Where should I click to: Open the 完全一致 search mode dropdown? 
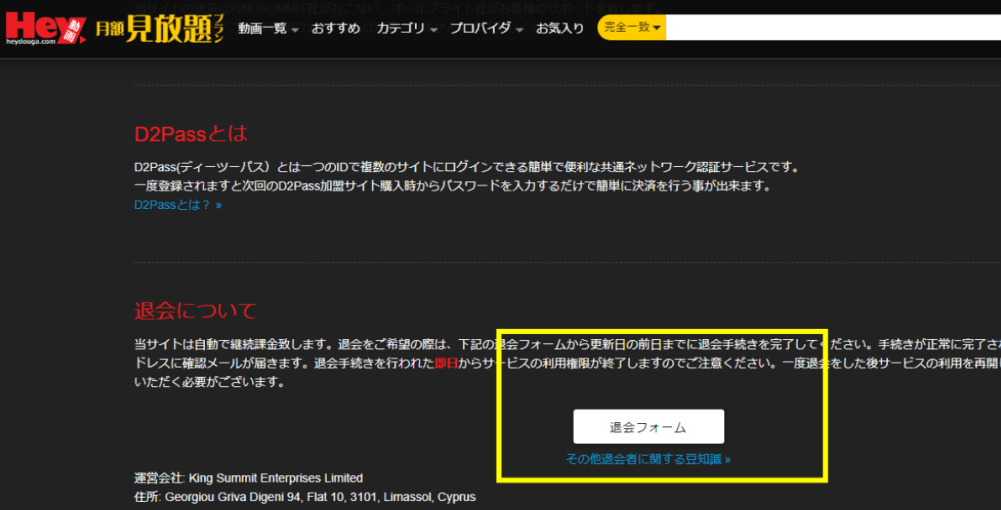631,28
